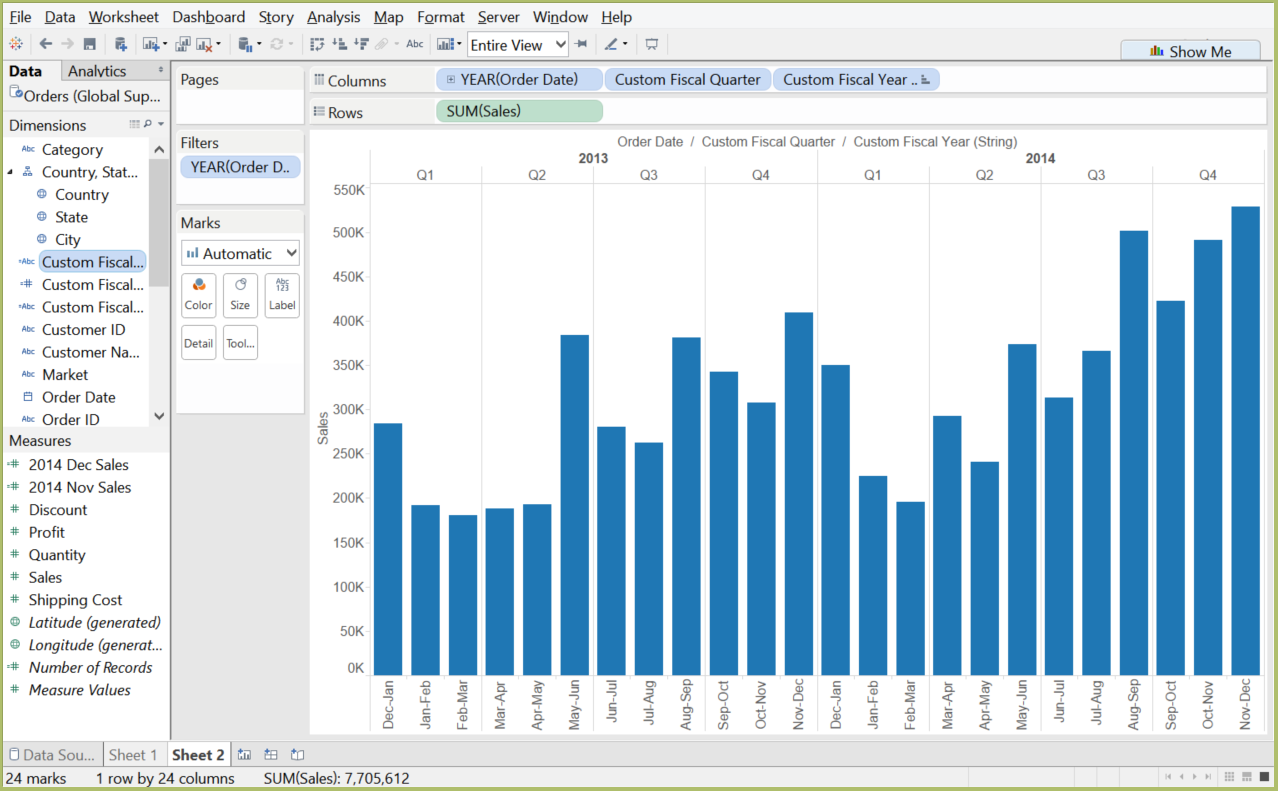Enable Presentation Mode from the toolbar
The image size is (1278, 791).
click(649, 44)
